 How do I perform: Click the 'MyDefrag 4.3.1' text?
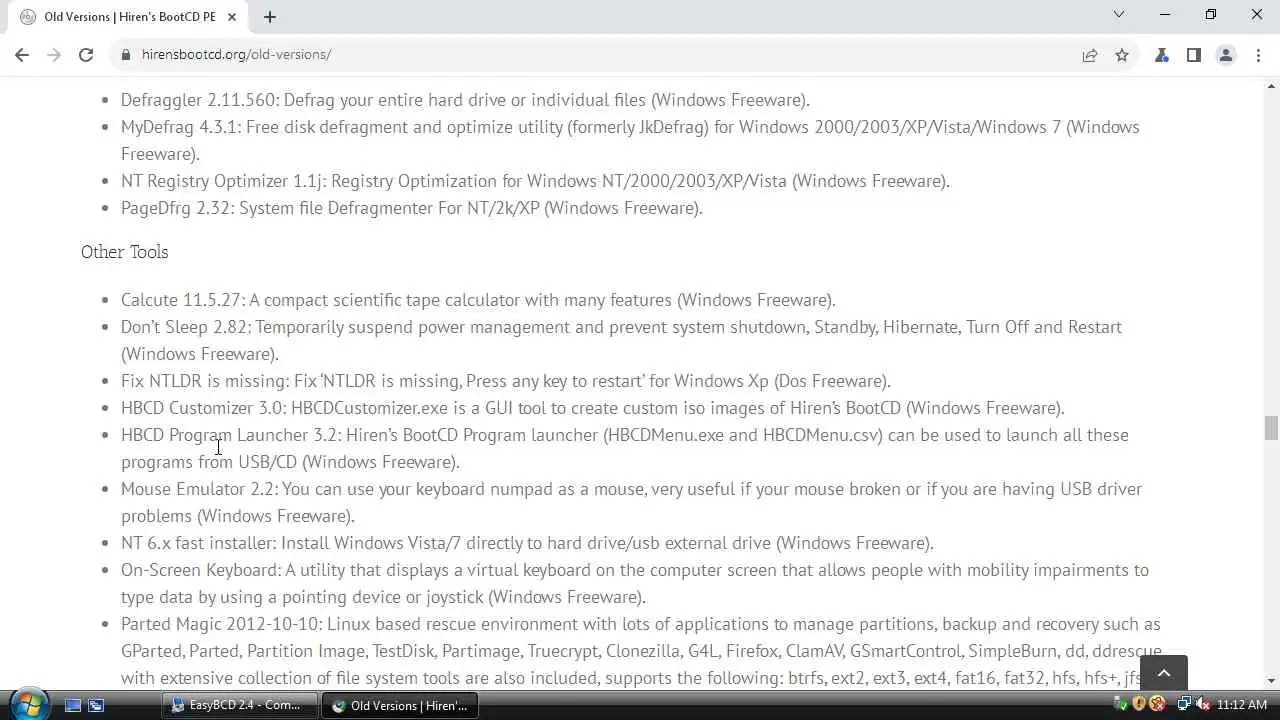pos(179,127)
